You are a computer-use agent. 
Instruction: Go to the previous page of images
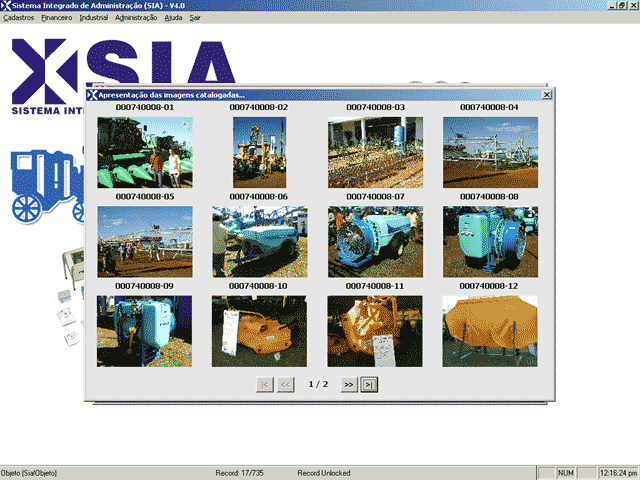tap(285, 384)
